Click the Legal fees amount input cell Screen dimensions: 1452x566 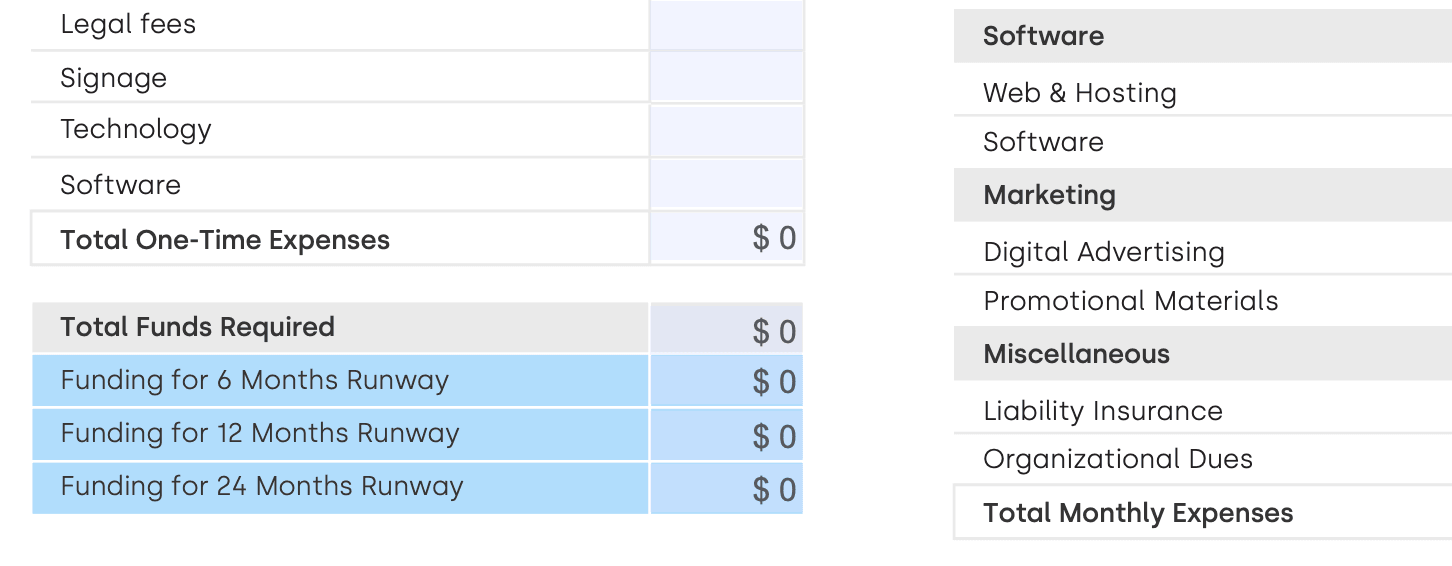pos(727,25)
